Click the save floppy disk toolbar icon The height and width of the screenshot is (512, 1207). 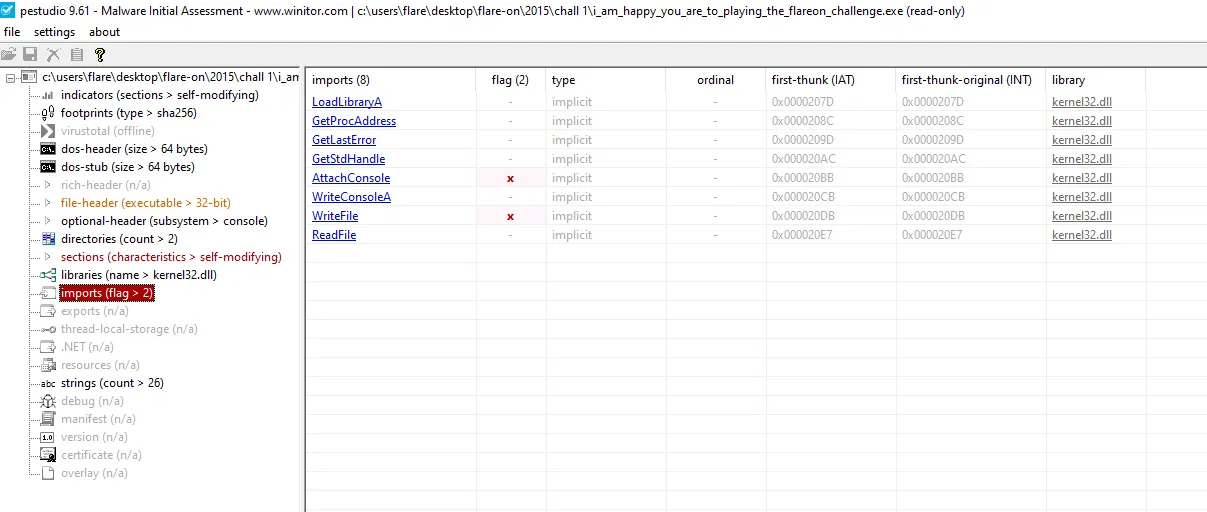pyautogui.click(x=30, y=54)
